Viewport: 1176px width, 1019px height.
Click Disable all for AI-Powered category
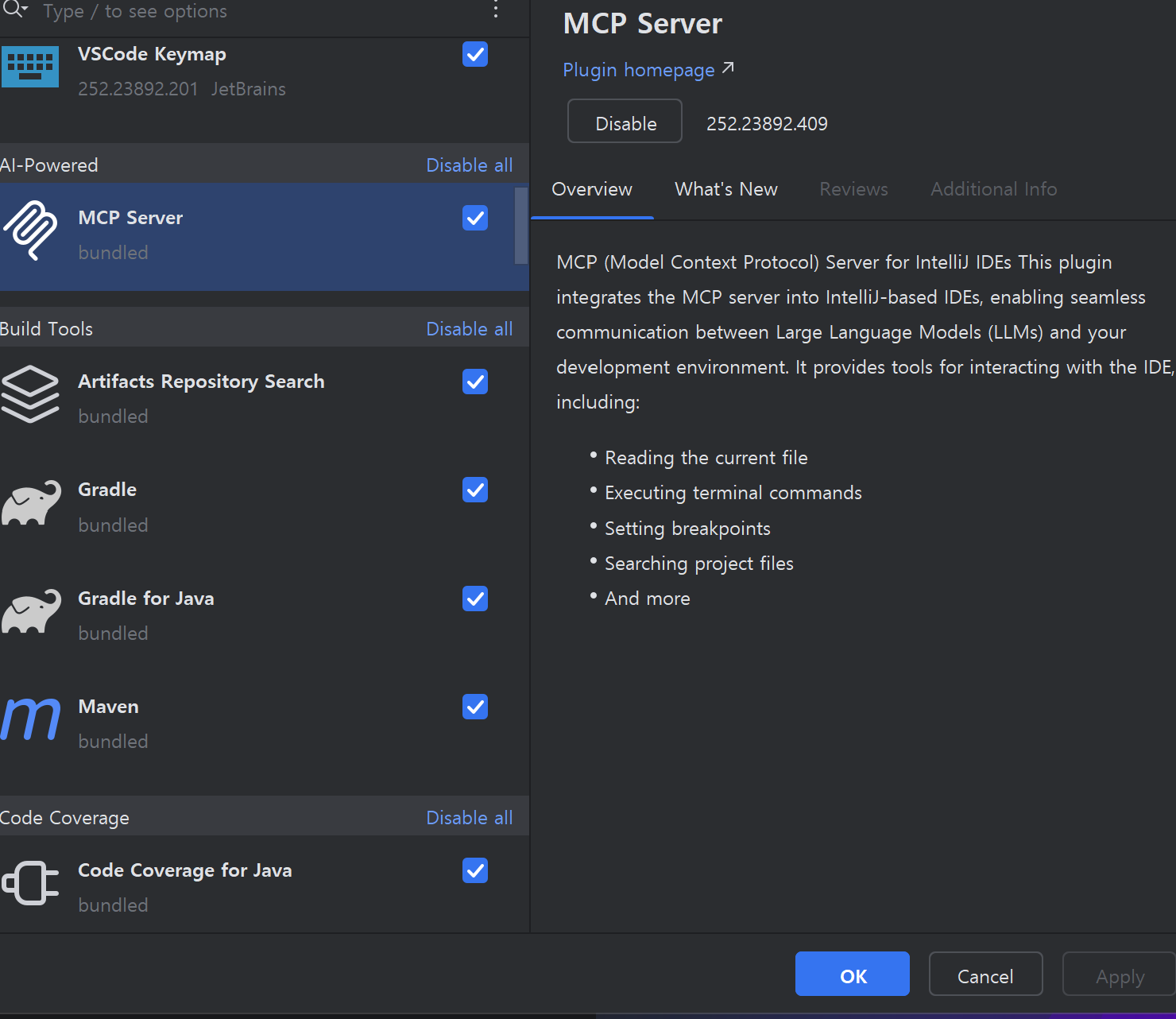[470, 165]
